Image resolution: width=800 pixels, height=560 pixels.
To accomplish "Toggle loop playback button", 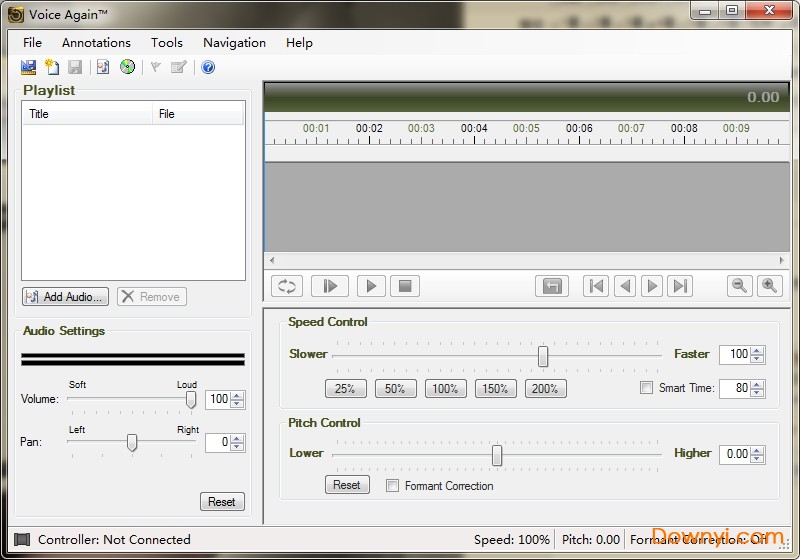I will click(x=287, y=286).
